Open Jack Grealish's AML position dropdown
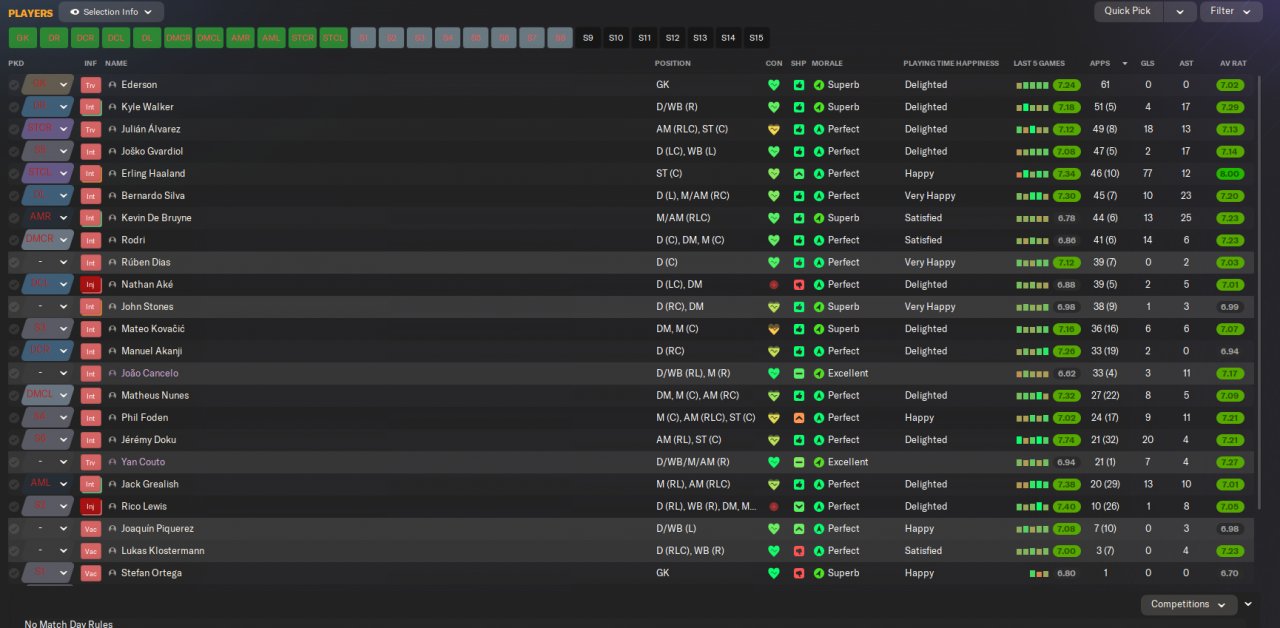Image resolution: width=1280 pixels, height=628 pixels. click(x=48, y=484)
